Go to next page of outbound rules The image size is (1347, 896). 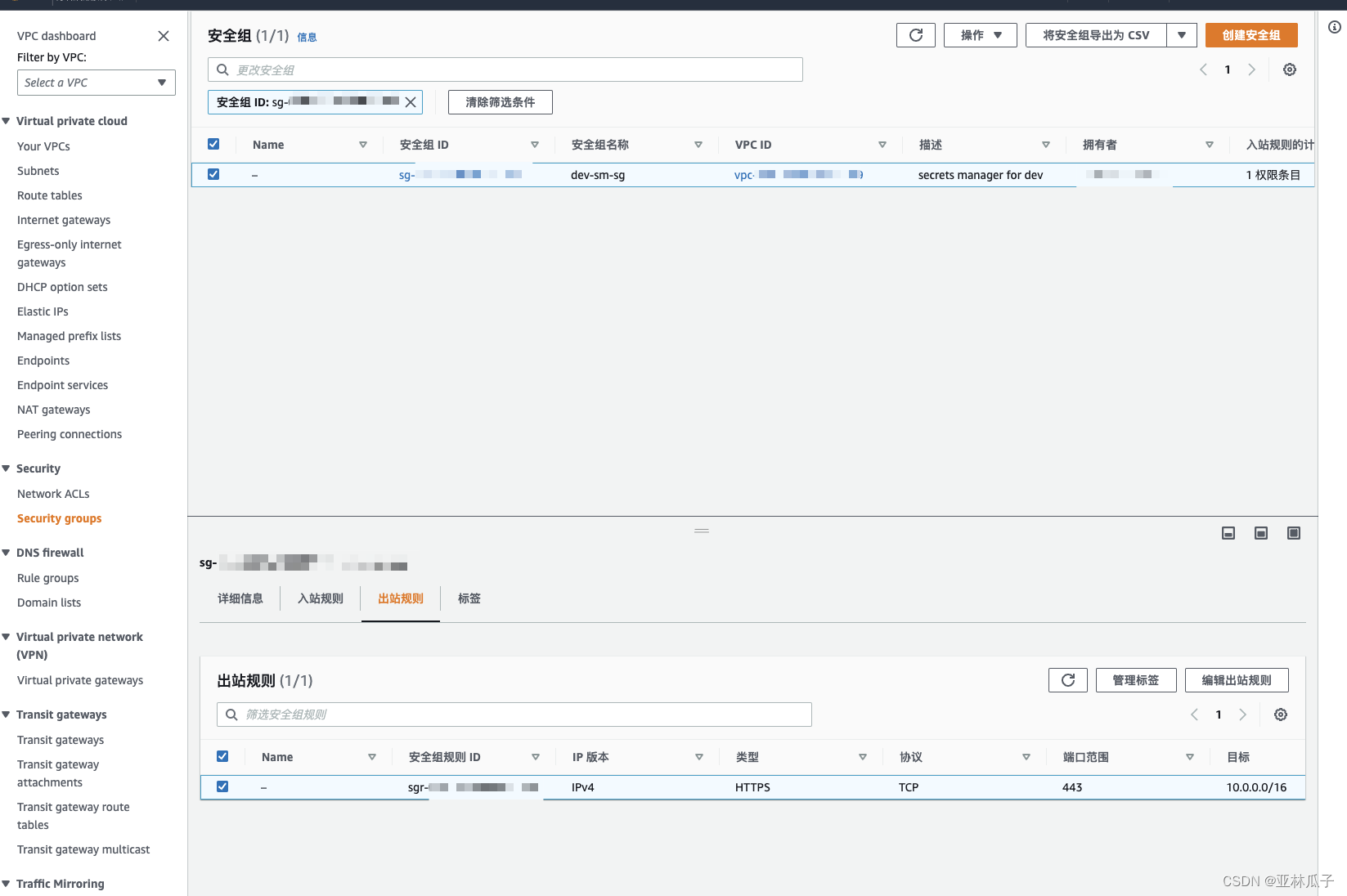coord(1242,715)
